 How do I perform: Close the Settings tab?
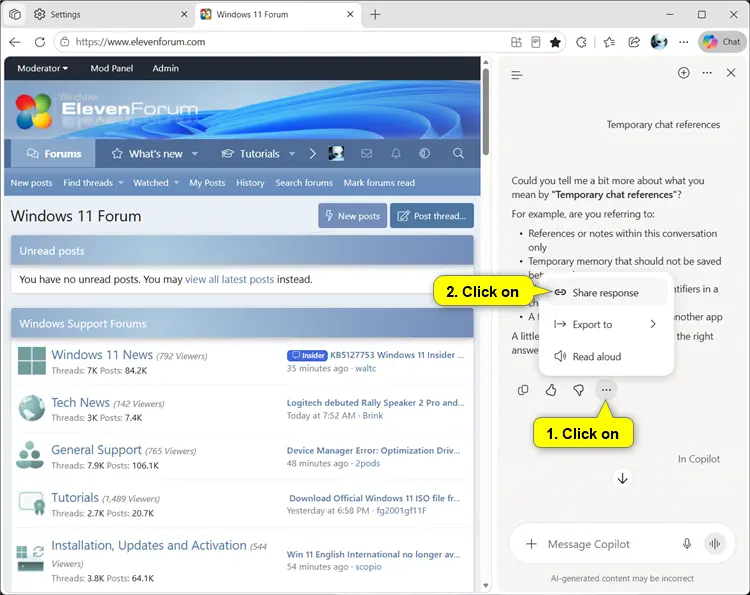(184, 14)
